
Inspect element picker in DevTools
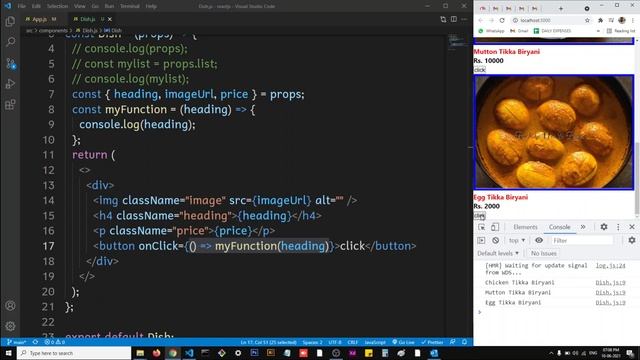click(x=482, y=227)
